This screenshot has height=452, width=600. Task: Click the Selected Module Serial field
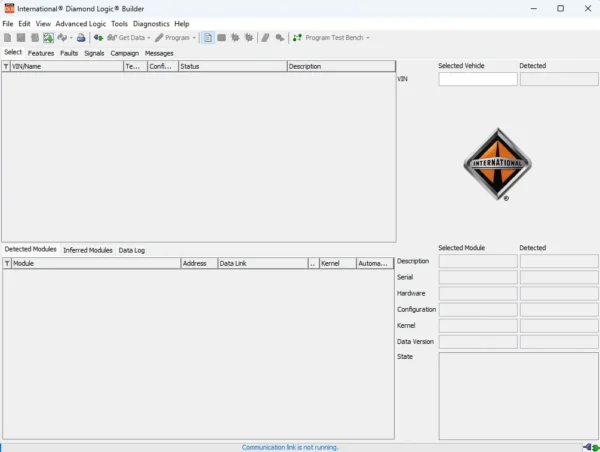[478, 277]
